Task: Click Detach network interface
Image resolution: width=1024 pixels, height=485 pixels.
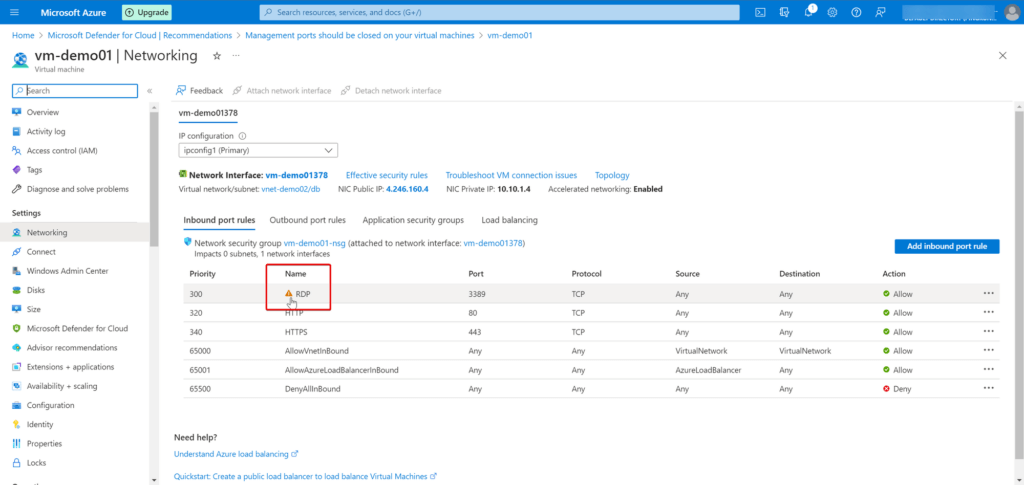Action: point(391,91)
